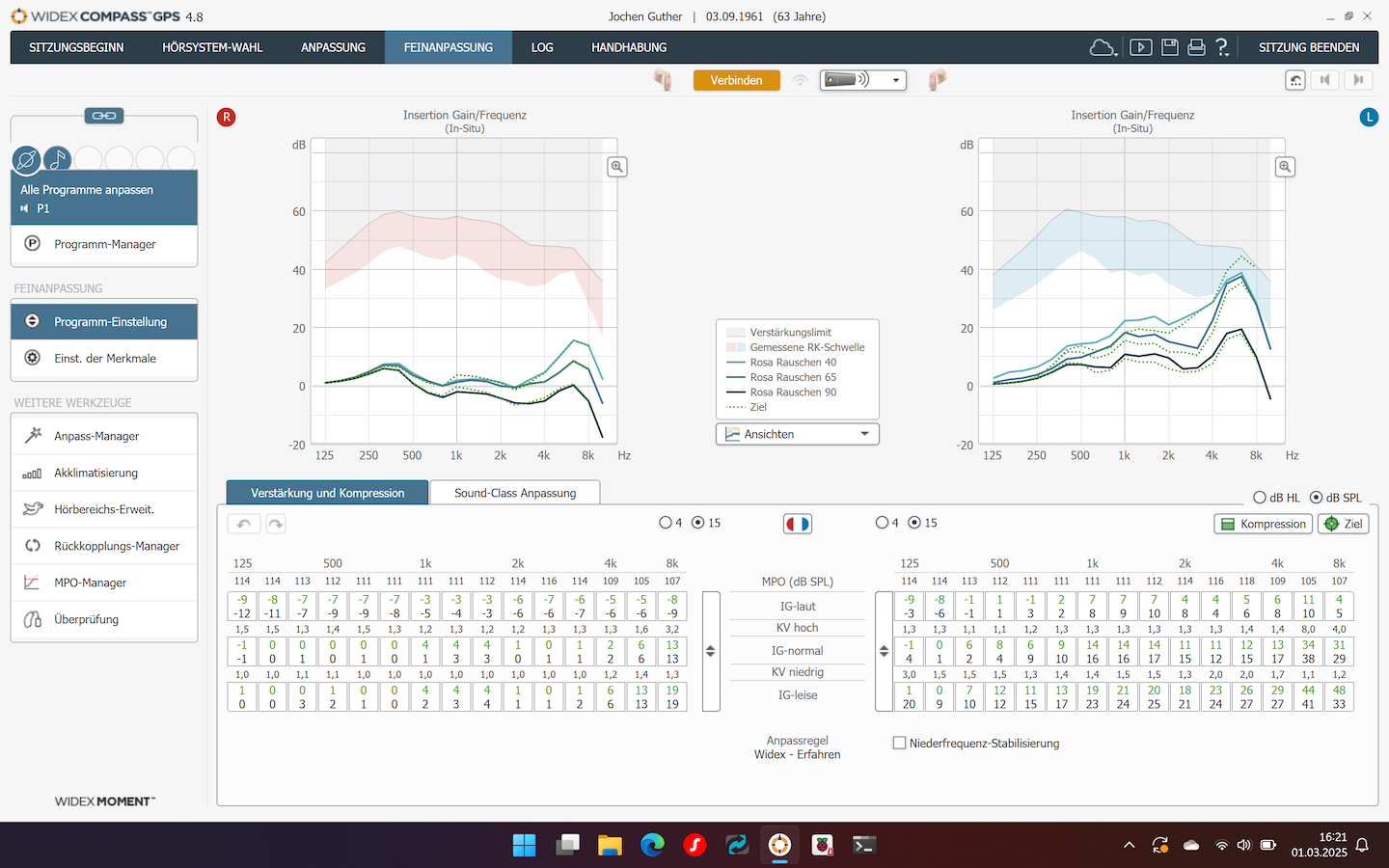Open the print icon in top toolbar

click(x=1196, y=47)
